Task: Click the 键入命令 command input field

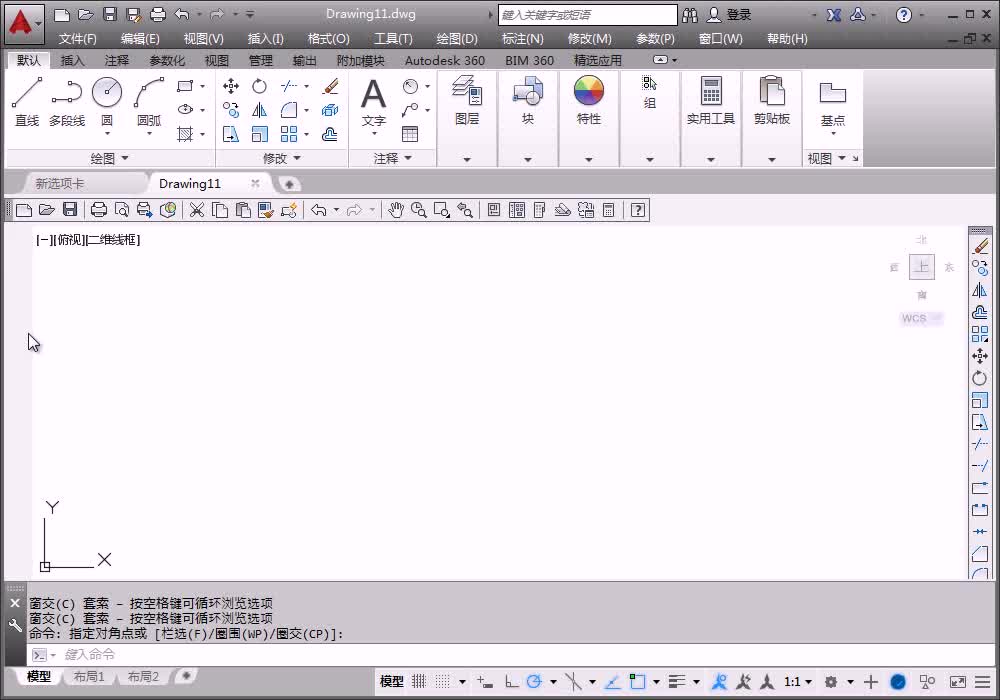Action: (x=200, y=655)
